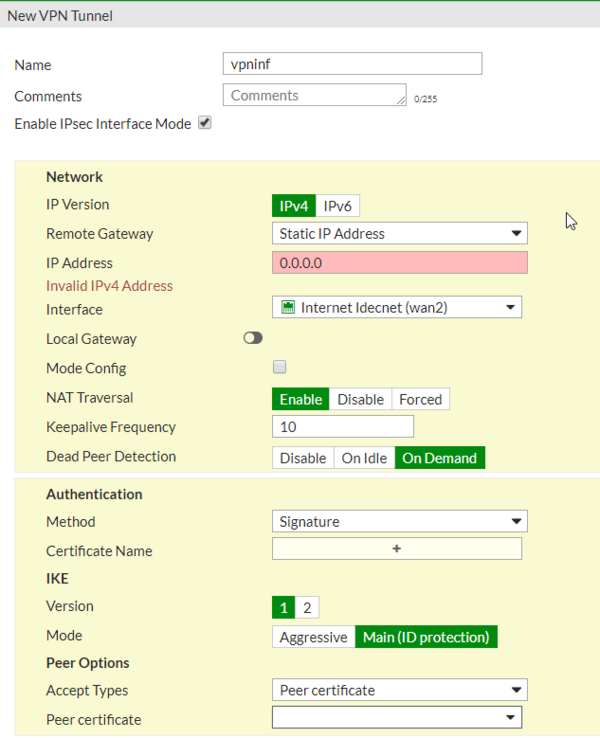The height and width of the screenshot is (738, 600).
Task: Select IPv6 as IP version
Action: [337, 206]
